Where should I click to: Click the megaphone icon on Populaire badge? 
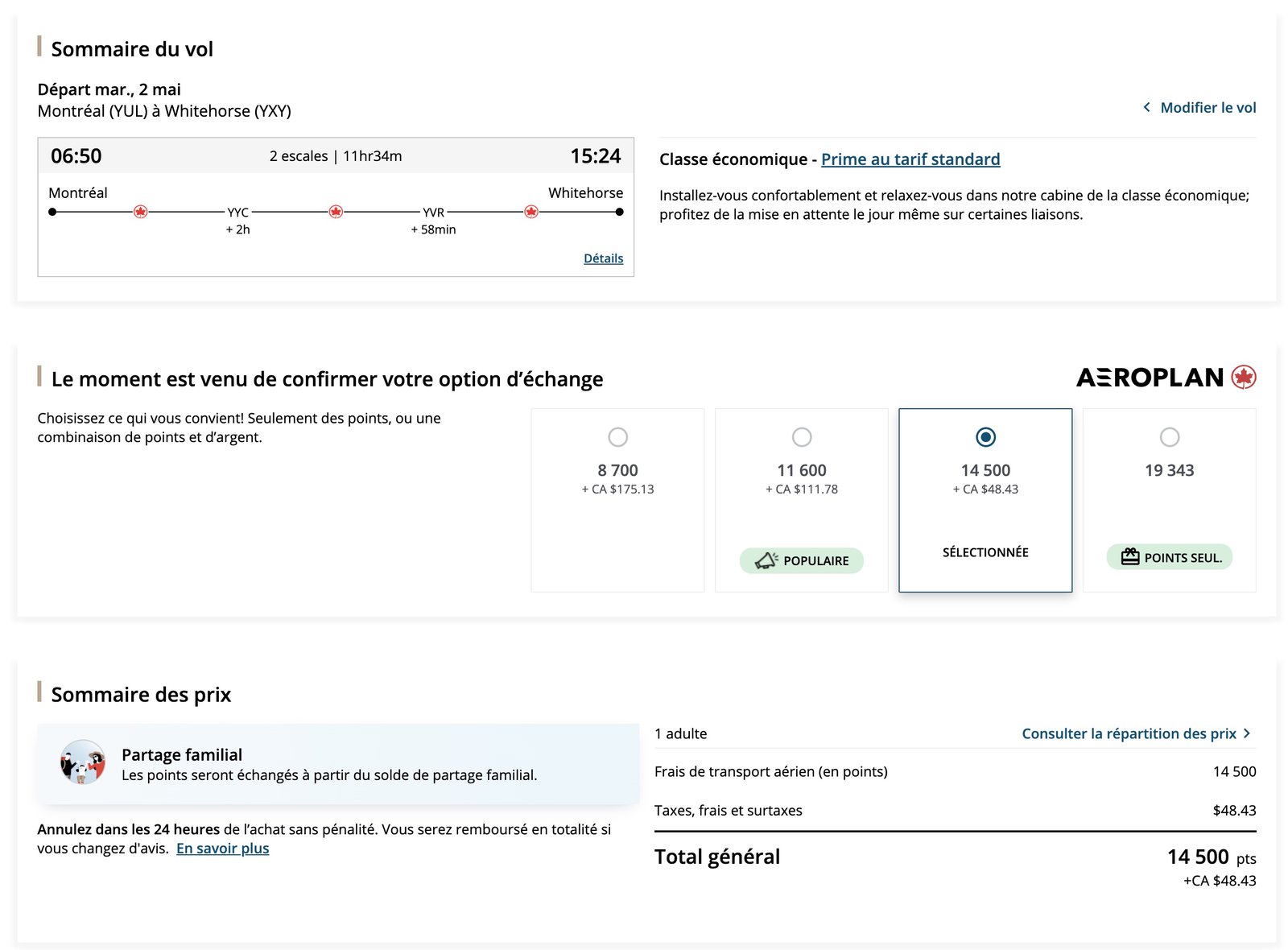click(766, 560)
